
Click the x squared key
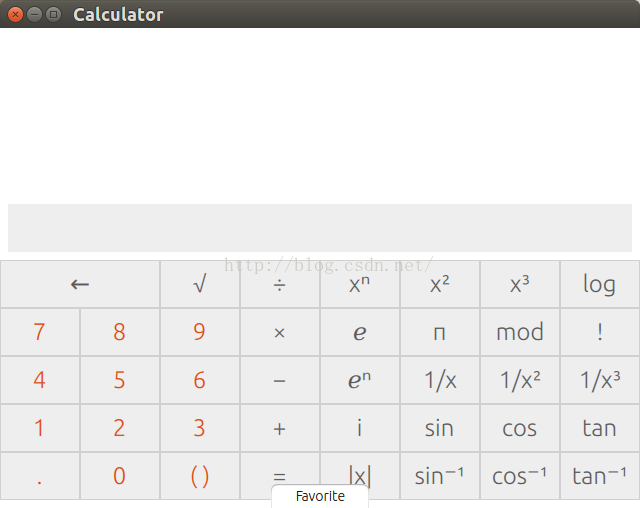440,284
